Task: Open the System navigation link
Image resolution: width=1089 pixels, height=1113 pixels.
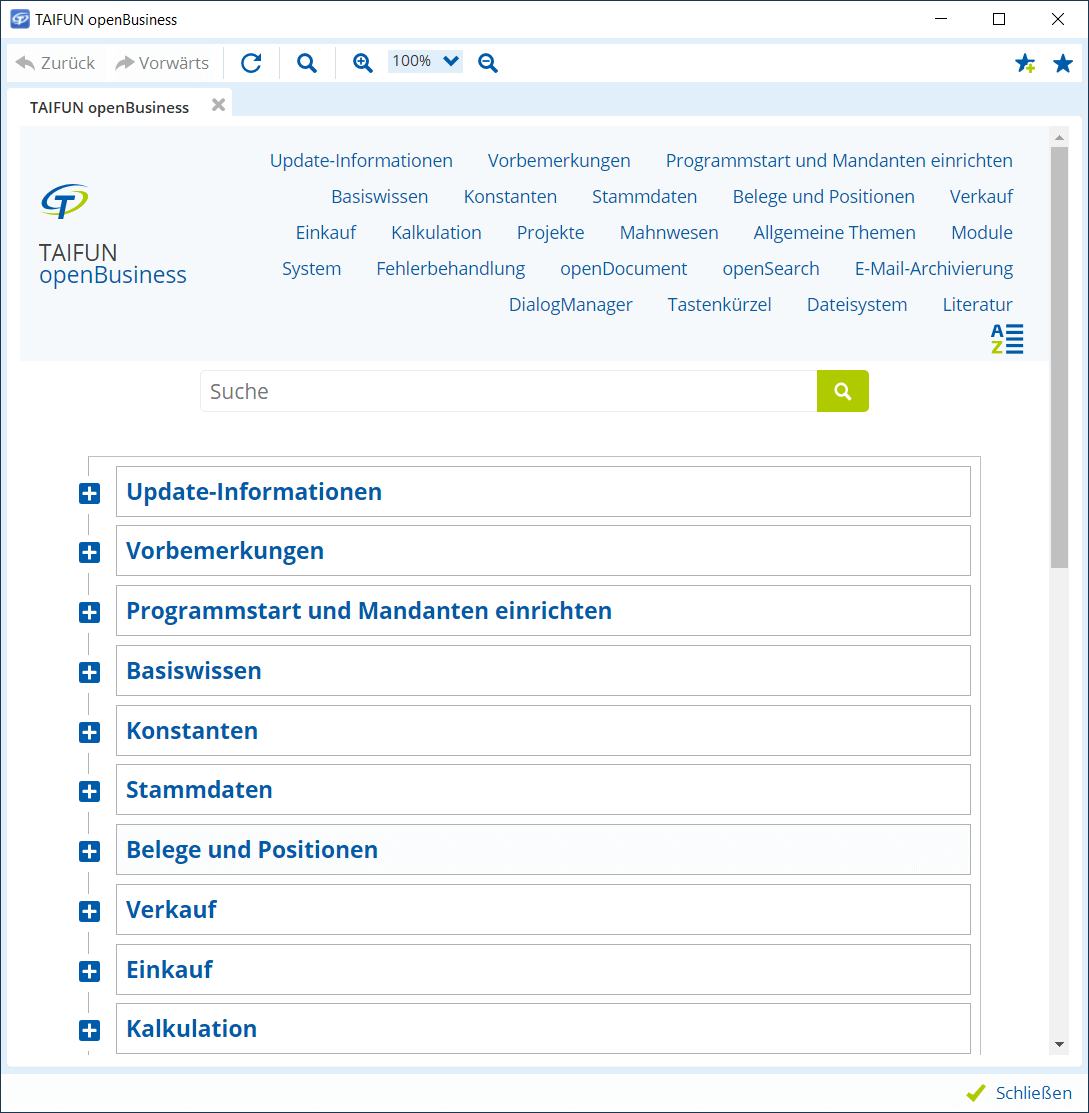Action: pyautogui.click(x=311, y=269)
